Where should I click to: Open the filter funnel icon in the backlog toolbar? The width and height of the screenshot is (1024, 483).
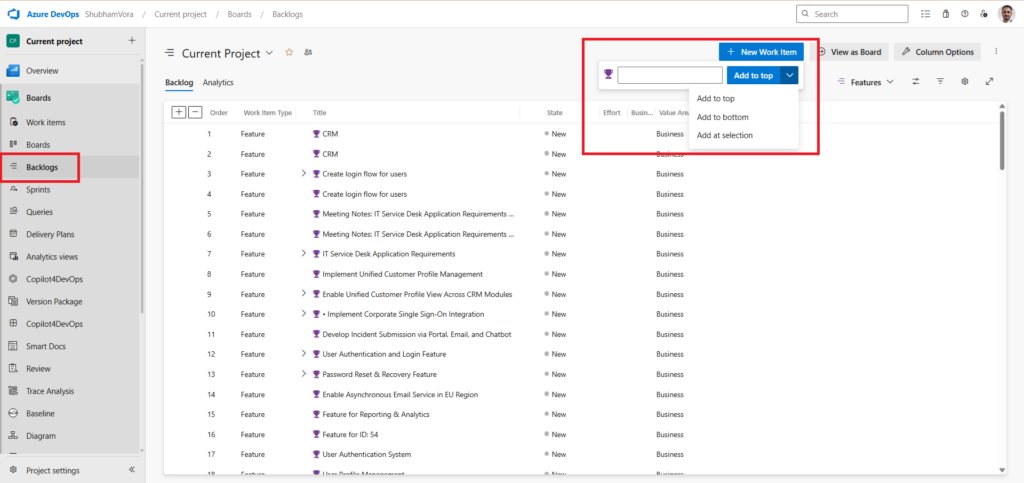940,82
